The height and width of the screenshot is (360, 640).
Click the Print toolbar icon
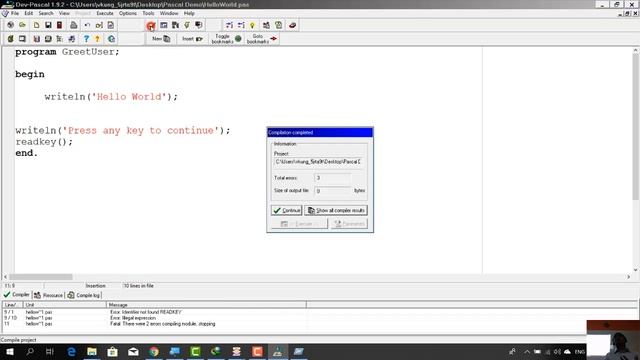coord(73,25)
